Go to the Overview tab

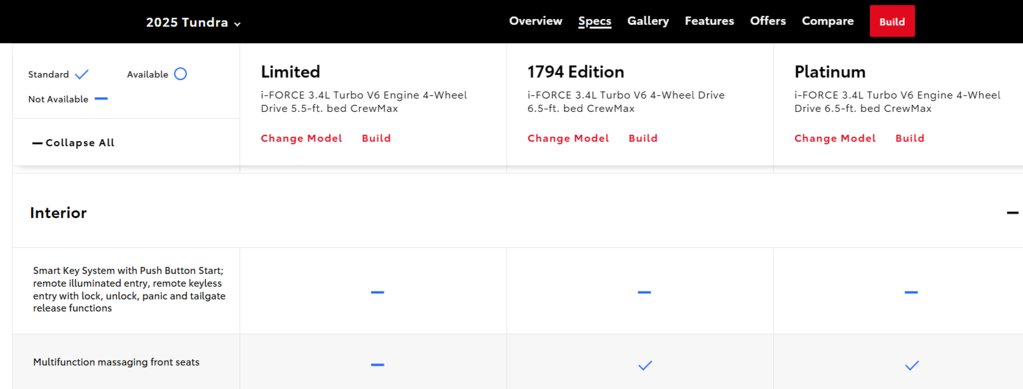[536, 21]
